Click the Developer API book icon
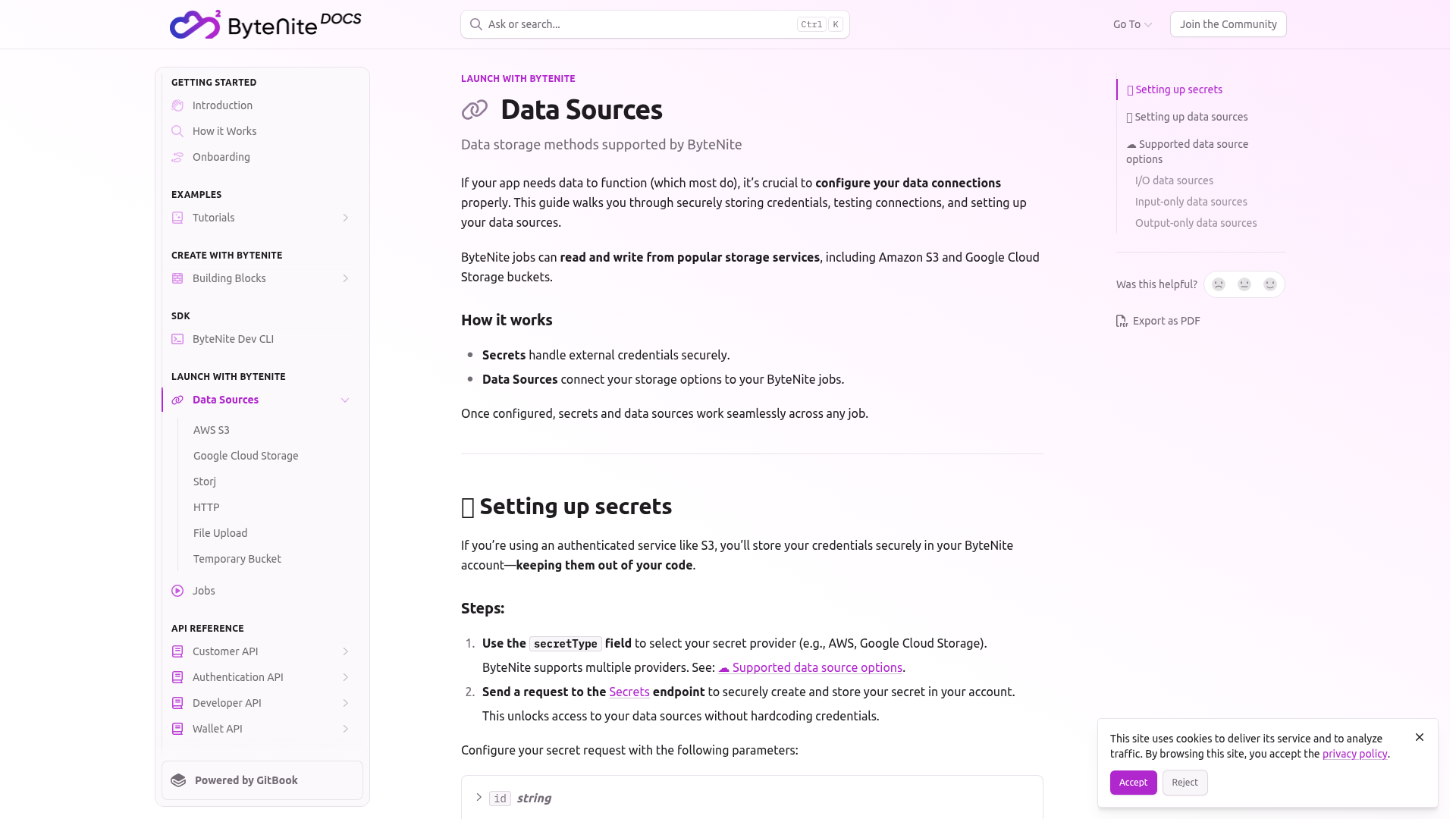The height and width of the screenshot is (819, 1456). click(177, 703)
